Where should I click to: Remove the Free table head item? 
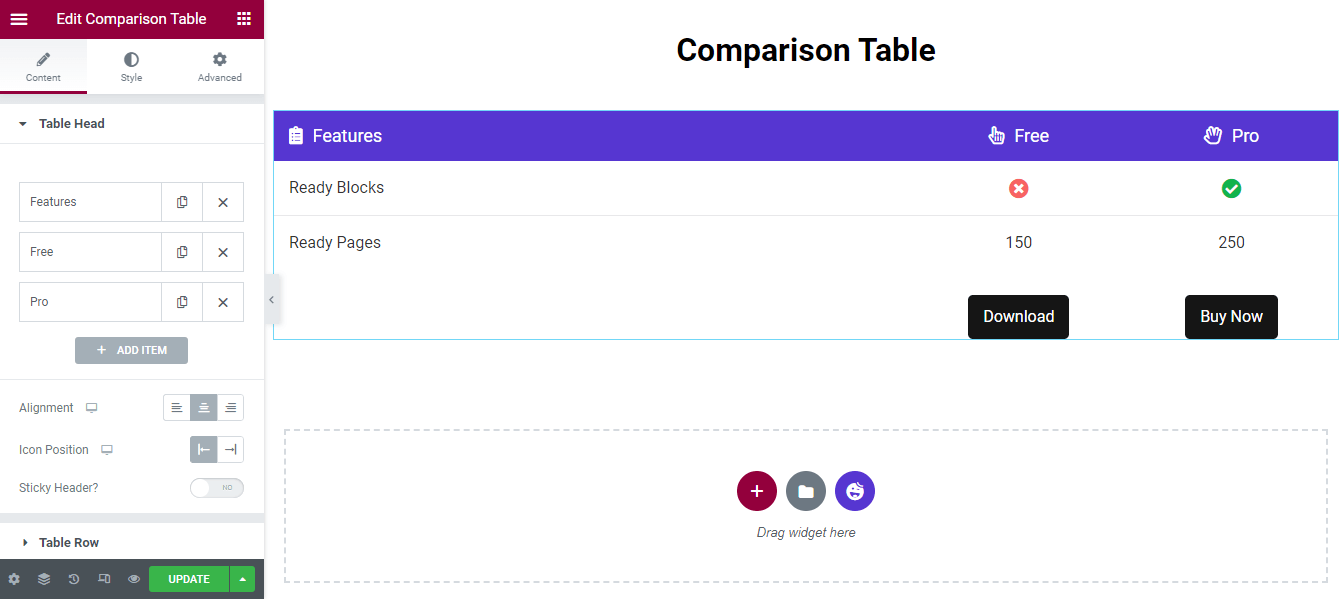223,252
